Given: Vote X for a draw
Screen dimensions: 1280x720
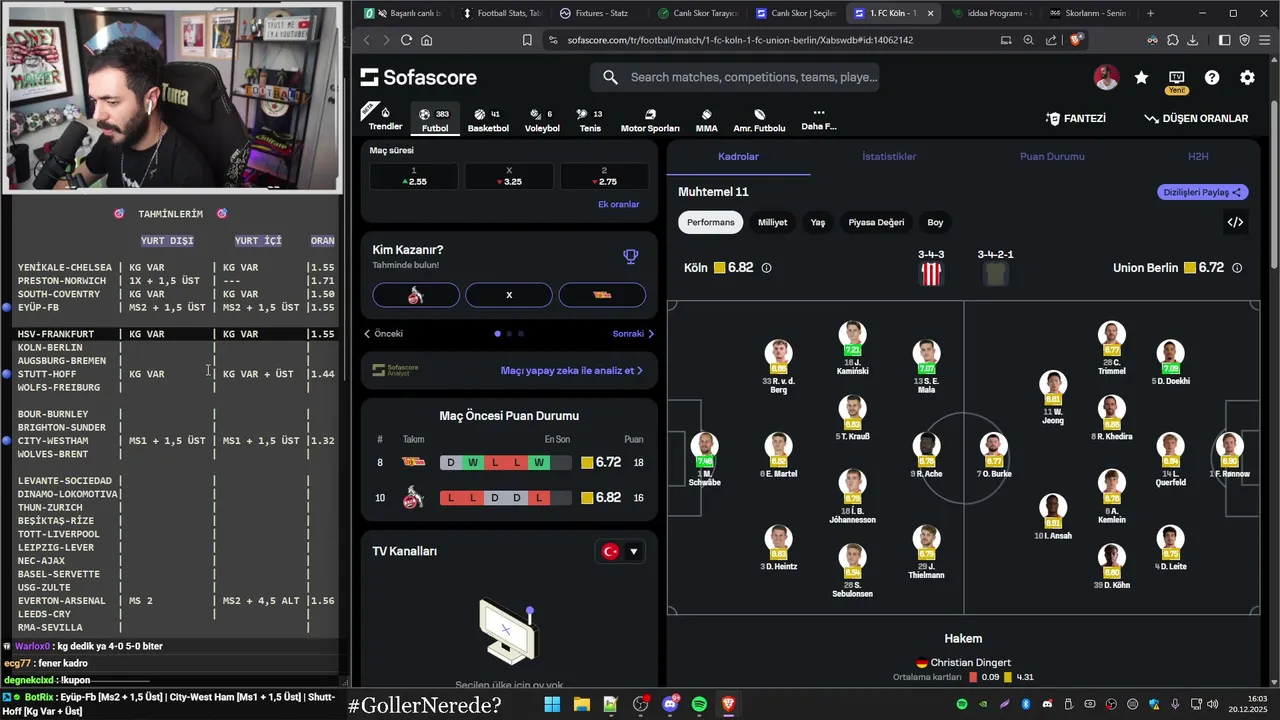Looking at the screenshot, I should click(x=509, y=295).
